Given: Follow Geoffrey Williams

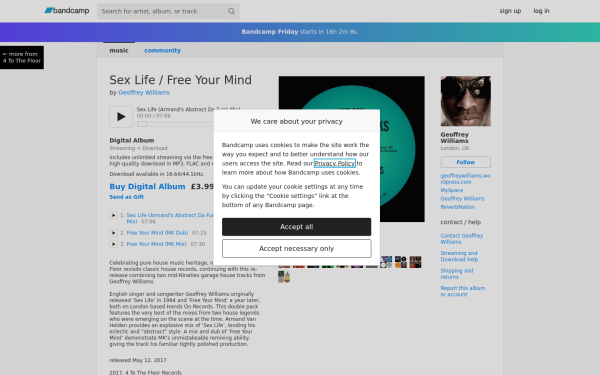Looking at the screenshot, I should (466, 162).
